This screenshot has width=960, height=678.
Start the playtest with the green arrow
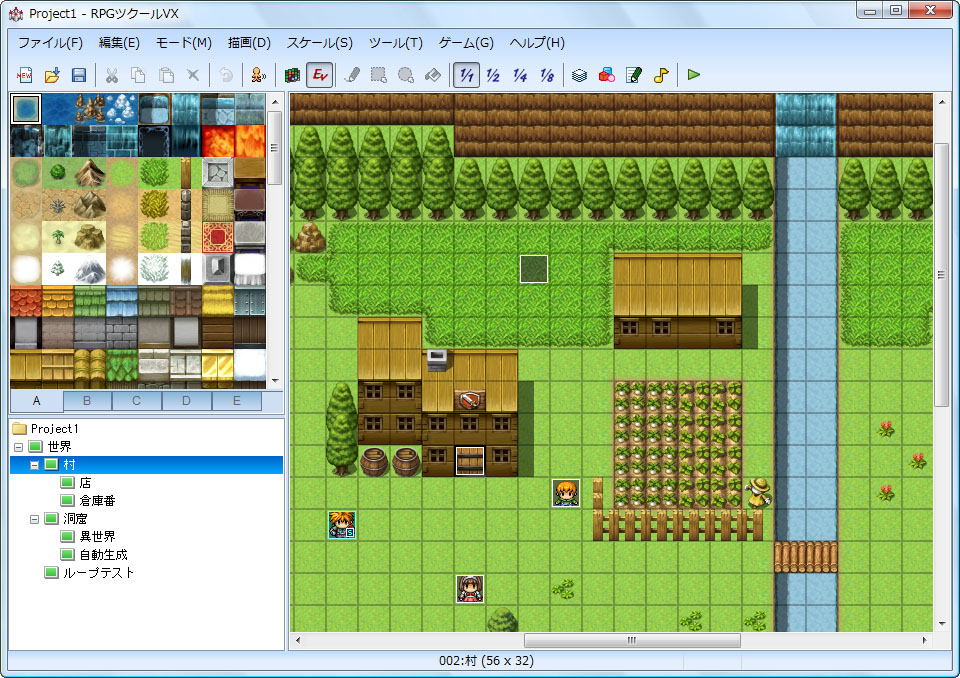point(693,74)
